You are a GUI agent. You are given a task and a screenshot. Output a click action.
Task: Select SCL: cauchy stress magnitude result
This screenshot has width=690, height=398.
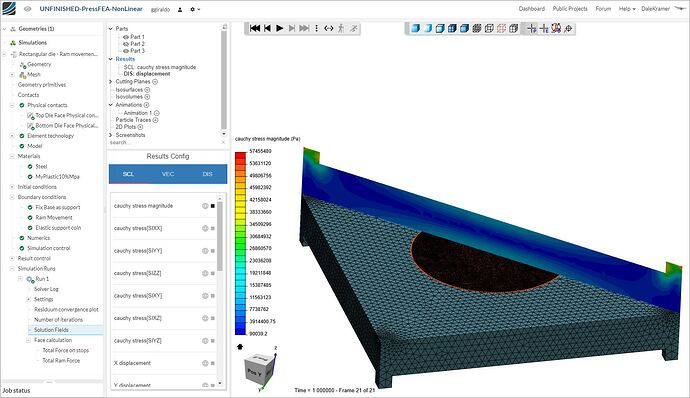click(x=160, y=67)
